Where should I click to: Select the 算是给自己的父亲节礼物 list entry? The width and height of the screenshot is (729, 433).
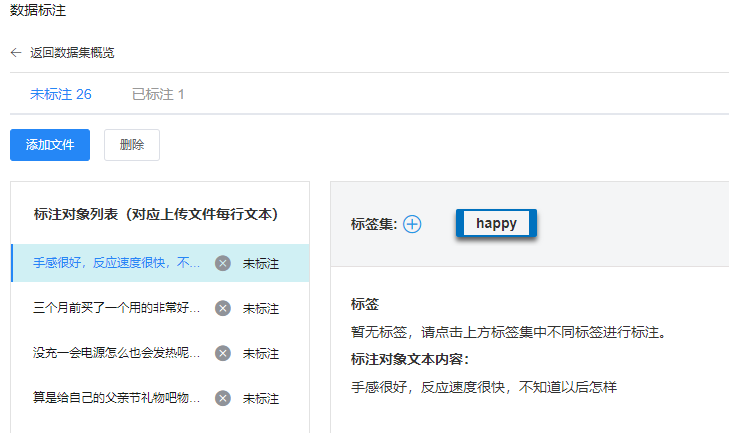click(x=117, y=398)
